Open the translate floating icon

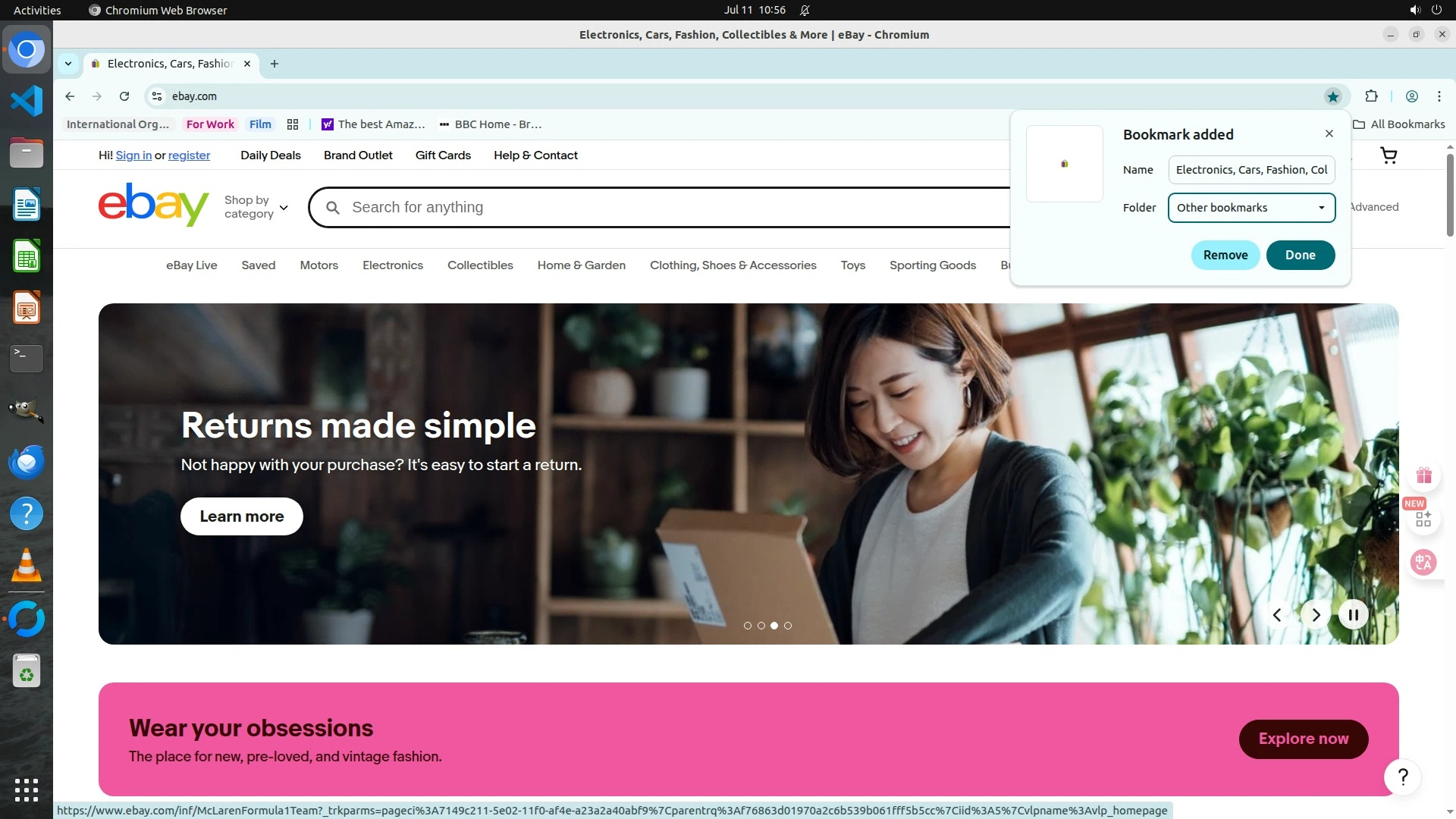pos(1423,562)
